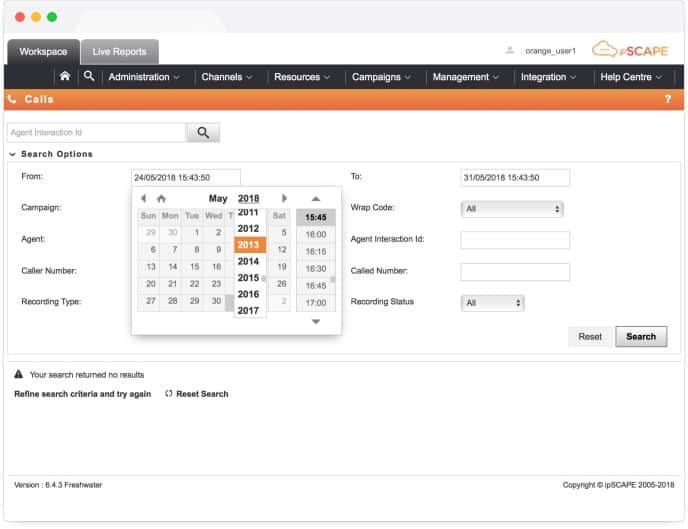This screenshot has height=529, width=688.
Task: Go to next month in calendar
Action: (x=285, y=198)
